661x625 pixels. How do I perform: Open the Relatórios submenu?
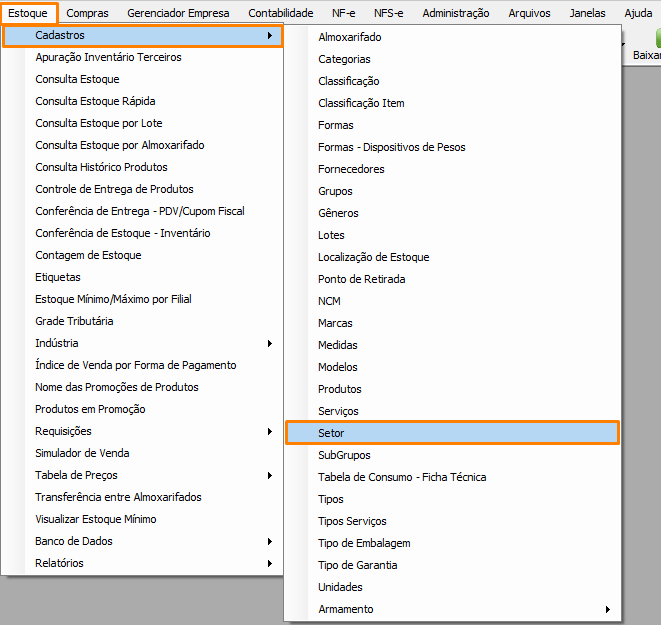click(59, 563)
